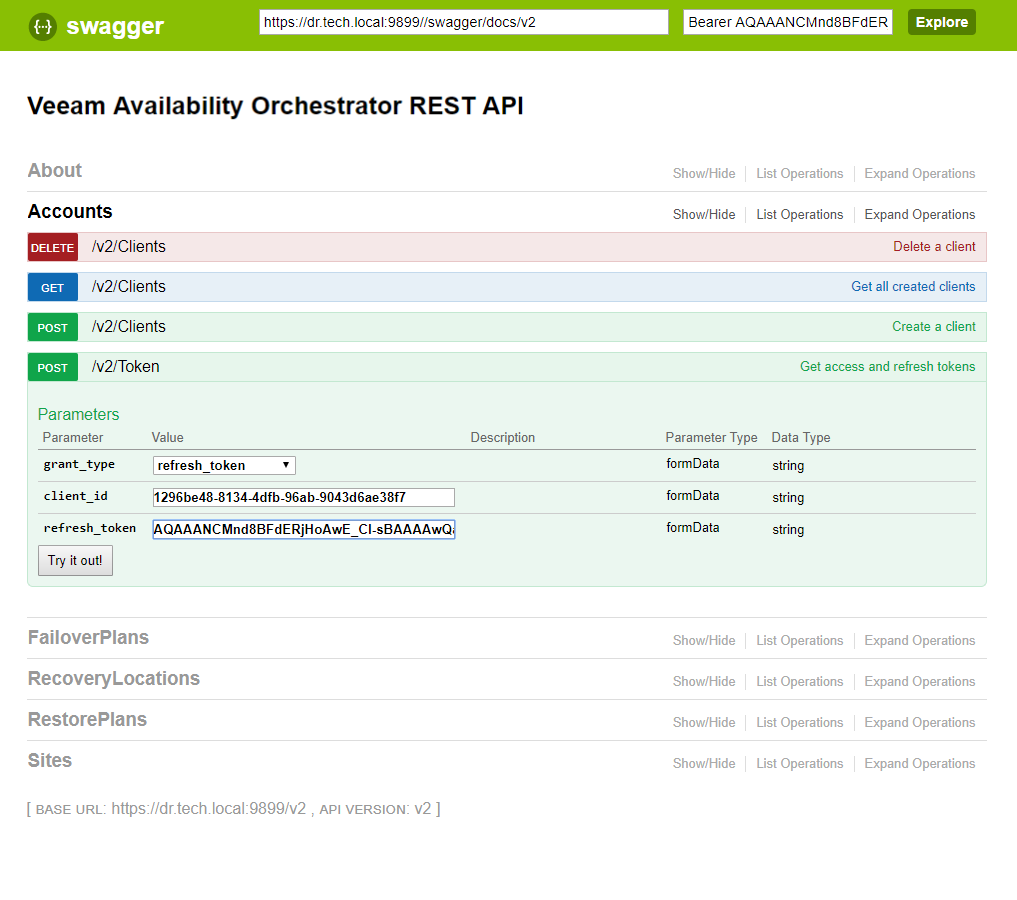Click the POST badge for /v2/Token
The height and width of the screenshot is (900, 1017).
[53, 368]
